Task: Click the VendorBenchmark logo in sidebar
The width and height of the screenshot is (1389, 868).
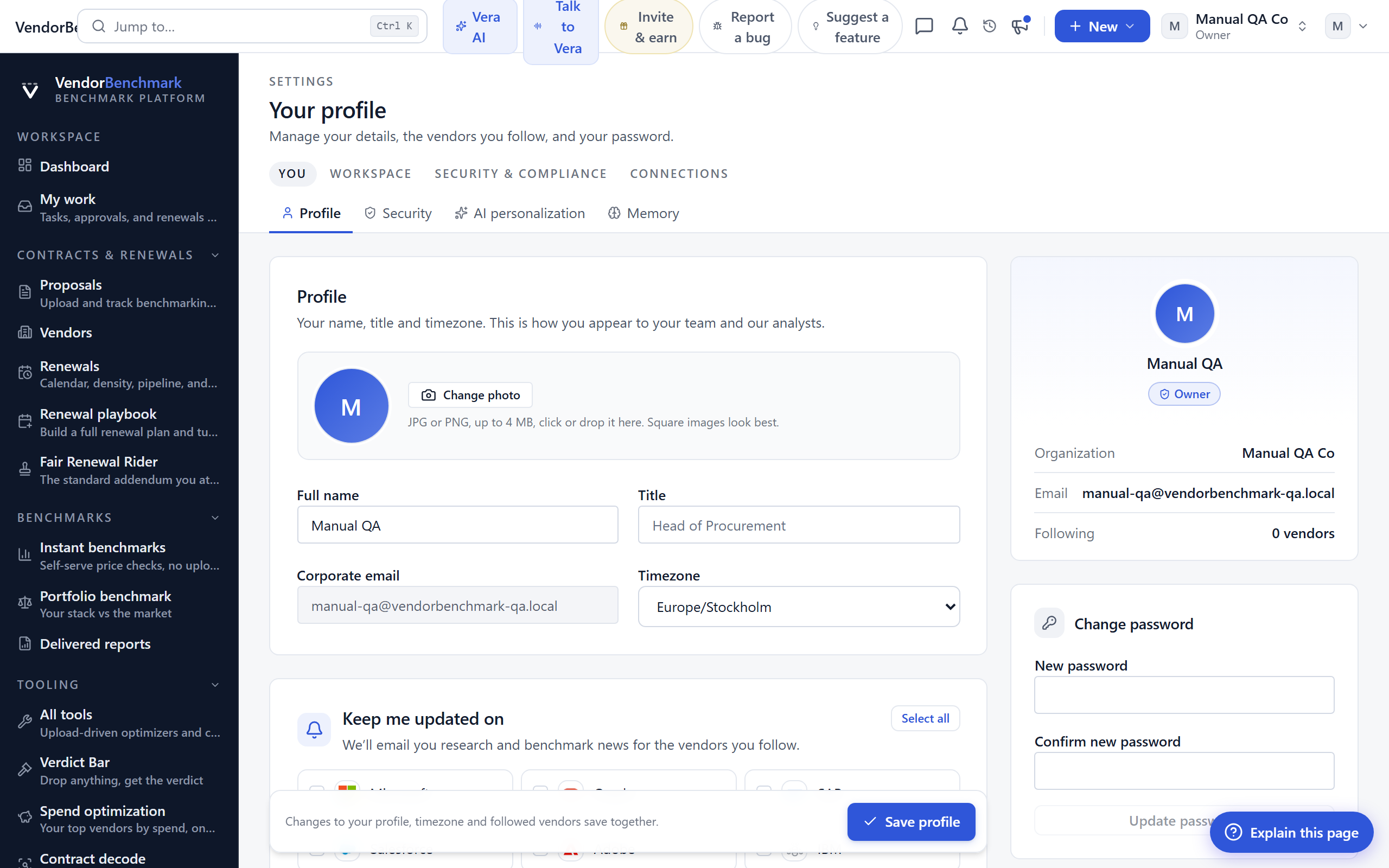Action: coord(112,90)
